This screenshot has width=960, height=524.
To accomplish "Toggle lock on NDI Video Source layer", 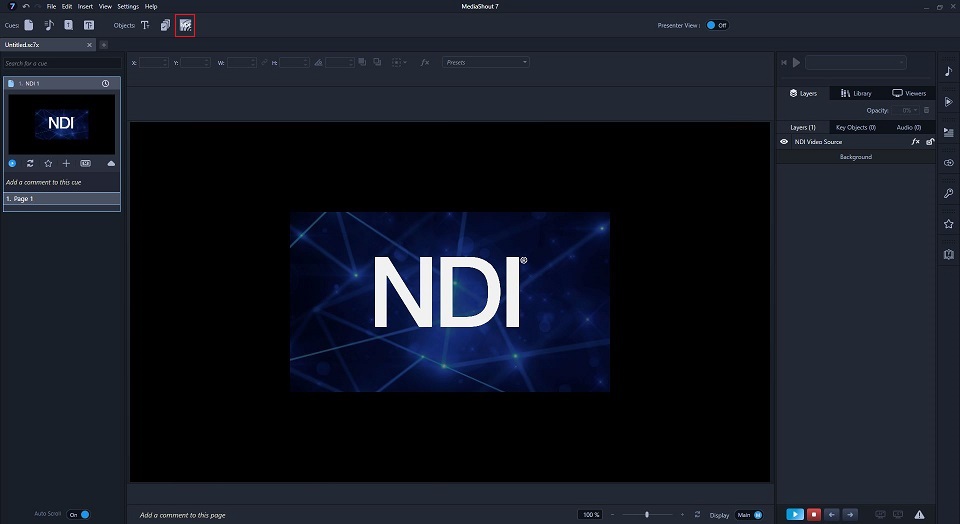I will tap(929, 141).
